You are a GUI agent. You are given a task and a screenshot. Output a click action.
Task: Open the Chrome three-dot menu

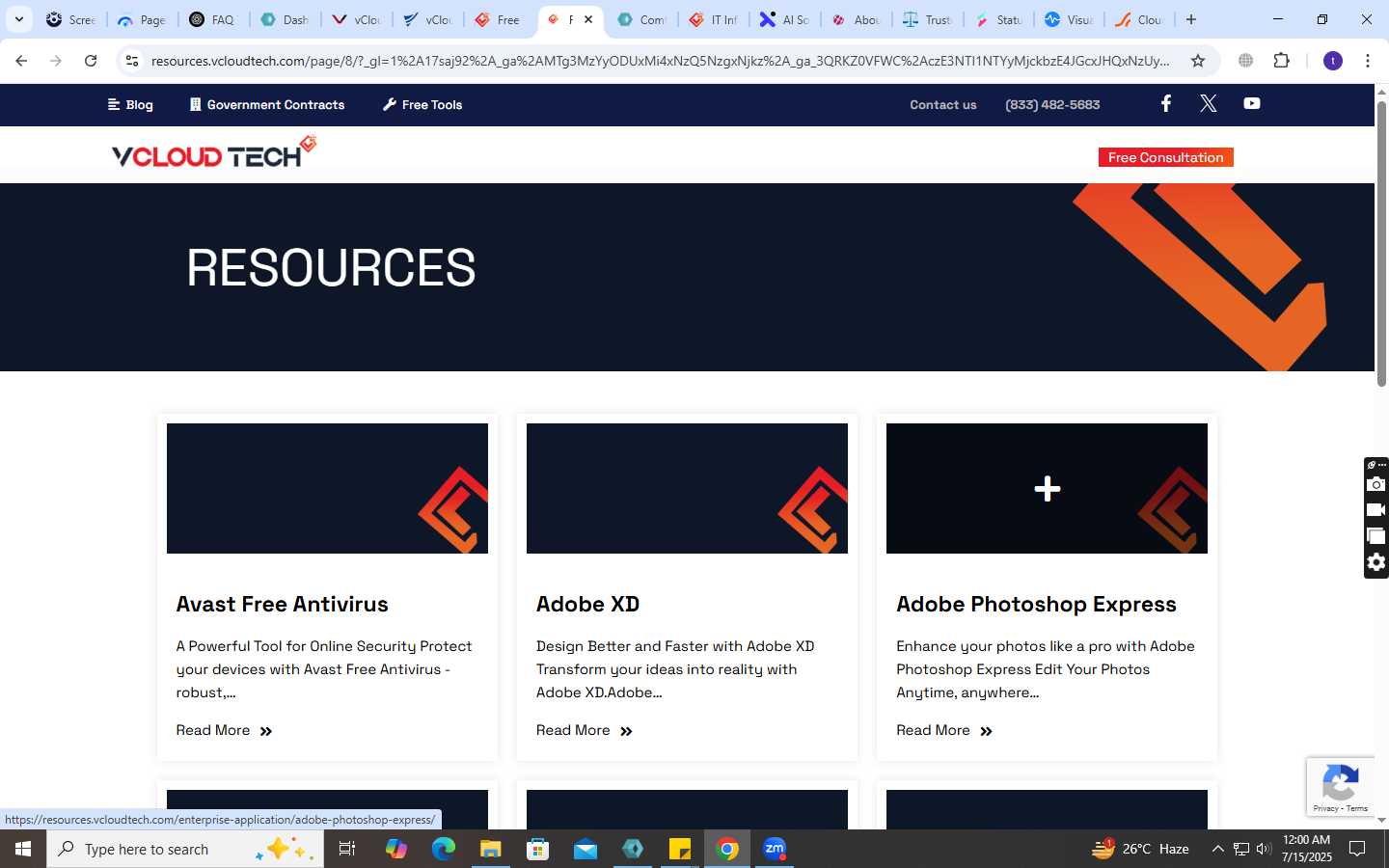[1368, 61]
